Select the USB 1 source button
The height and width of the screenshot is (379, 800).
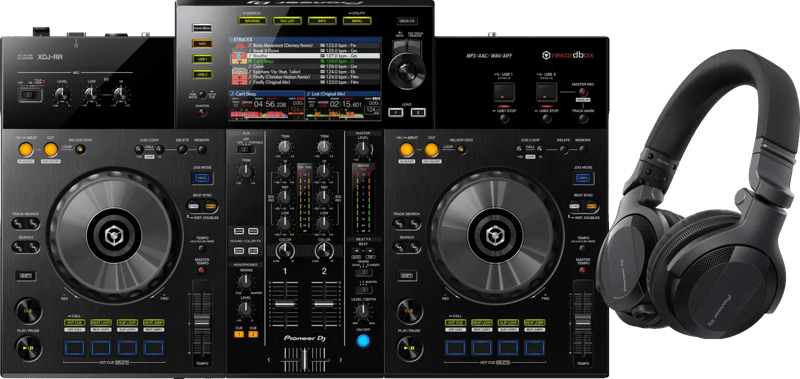point(202,59)
